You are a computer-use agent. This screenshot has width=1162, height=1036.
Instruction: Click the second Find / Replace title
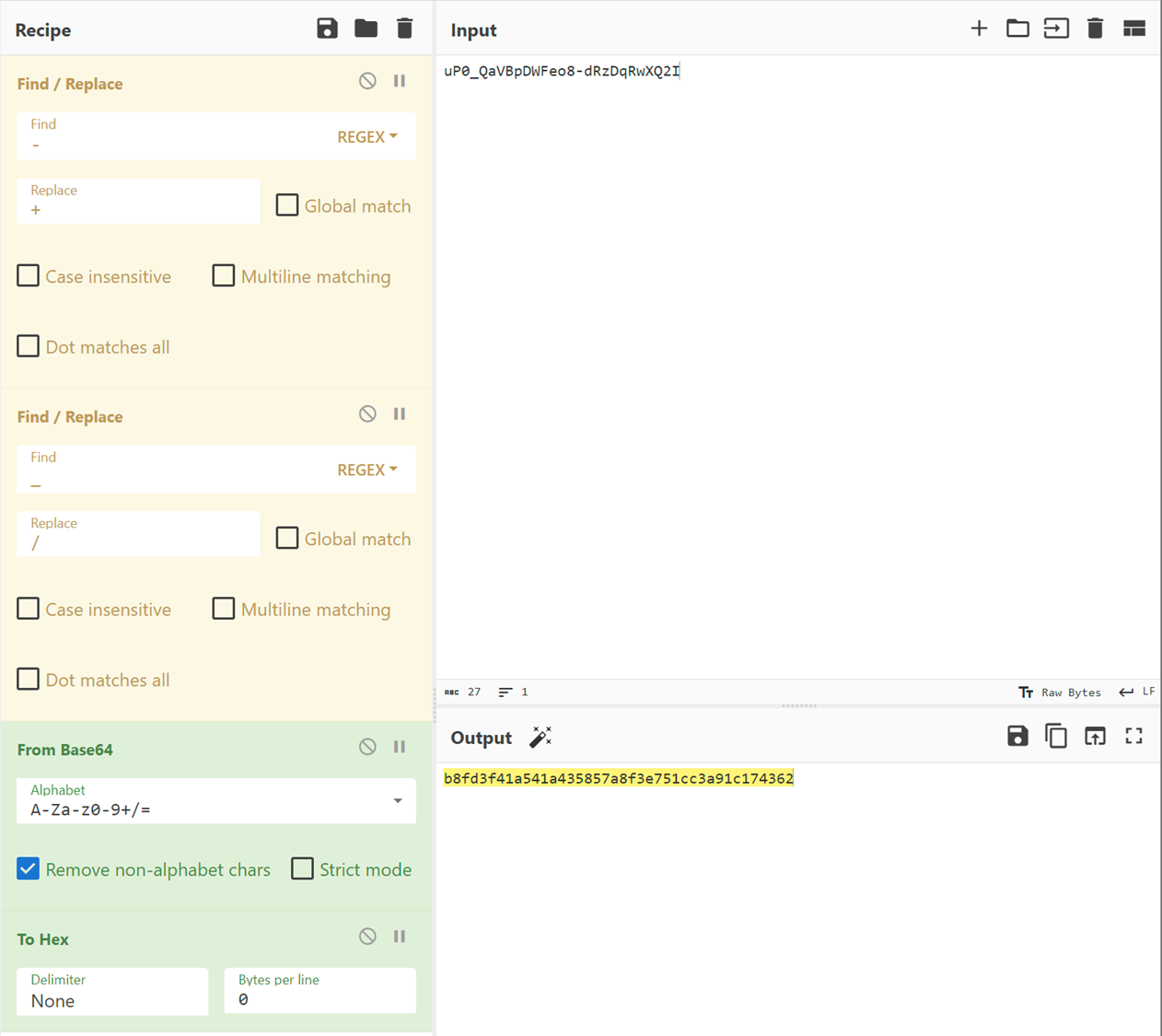click(x=70, y=417)
